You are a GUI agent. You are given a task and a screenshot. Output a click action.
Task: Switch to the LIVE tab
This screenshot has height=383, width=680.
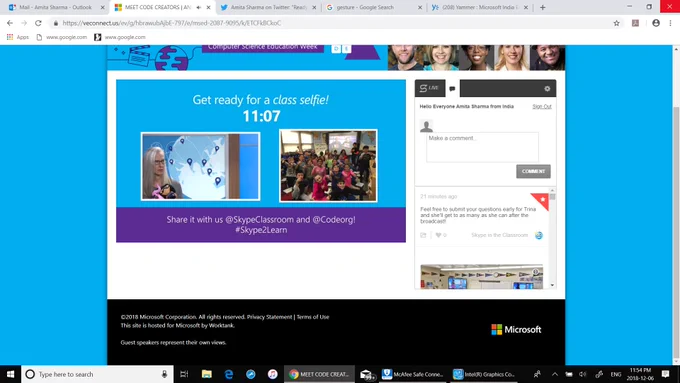click(x=430, y=88)
